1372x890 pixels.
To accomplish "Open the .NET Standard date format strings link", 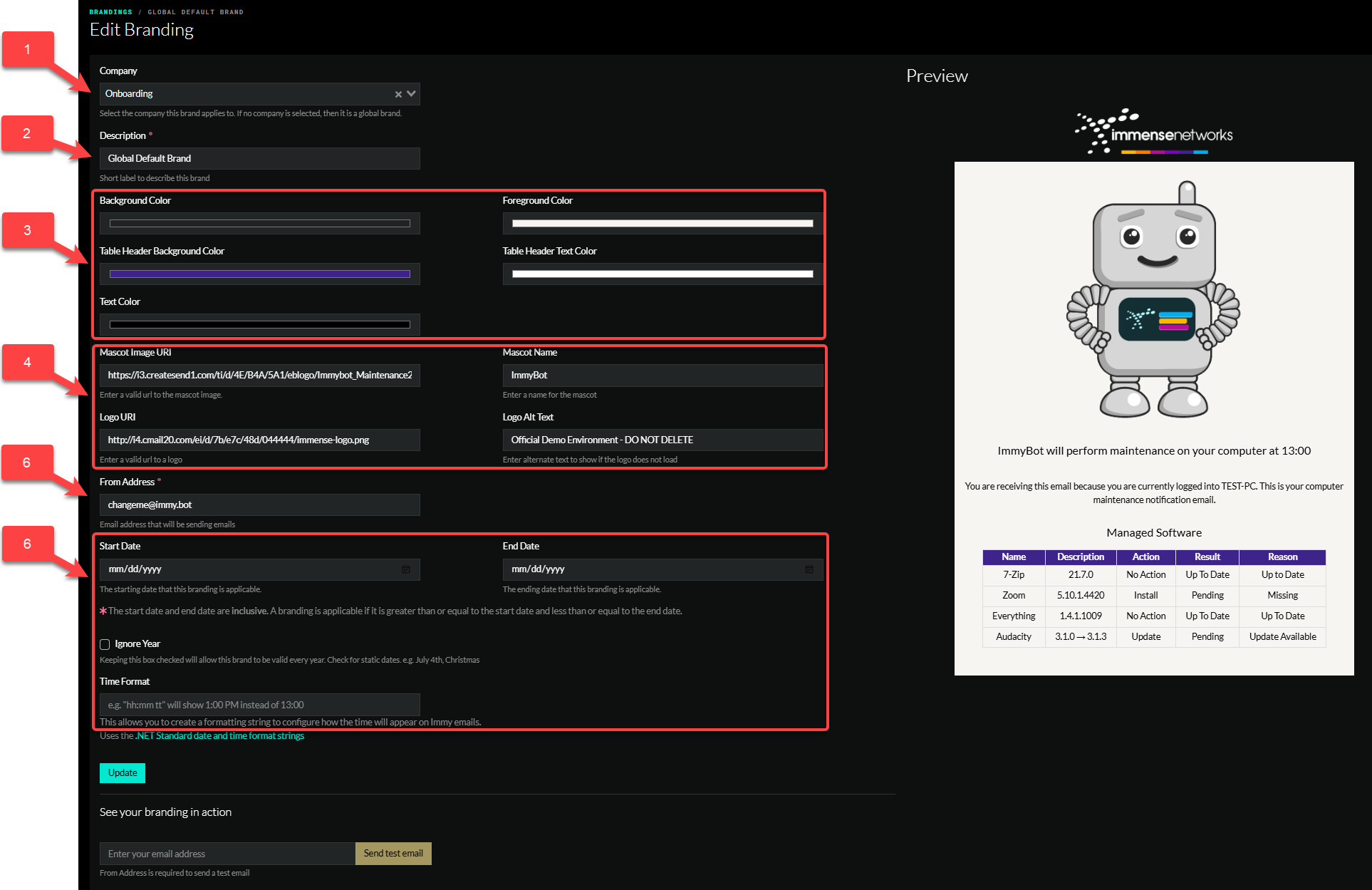I will pos(219,736).
